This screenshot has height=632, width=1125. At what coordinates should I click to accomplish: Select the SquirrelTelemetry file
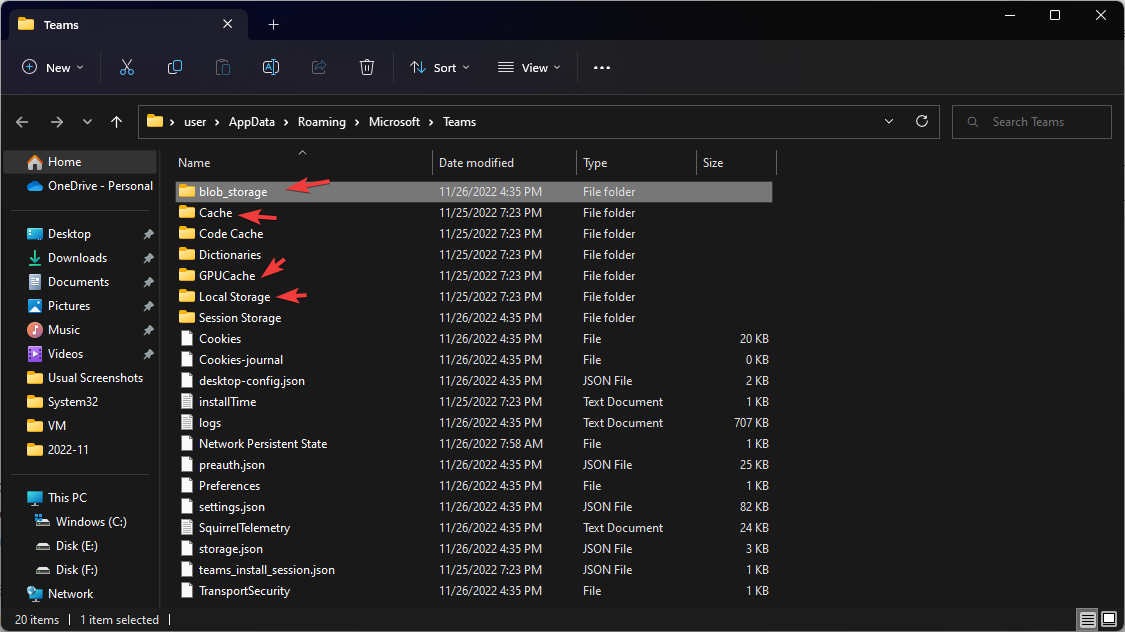pyautogui.click(x=474, y=528)
